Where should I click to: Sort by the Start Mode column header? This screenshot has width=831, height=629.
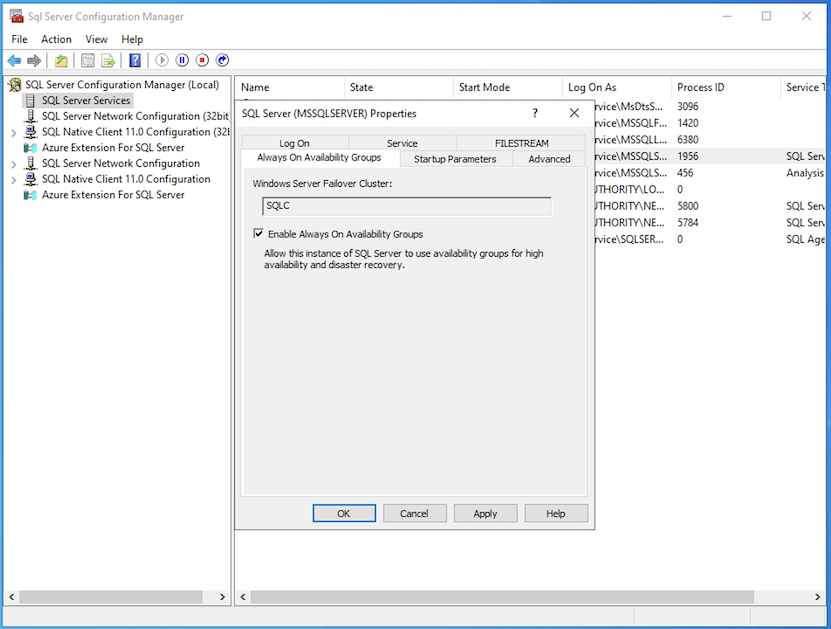coord(508,87)
